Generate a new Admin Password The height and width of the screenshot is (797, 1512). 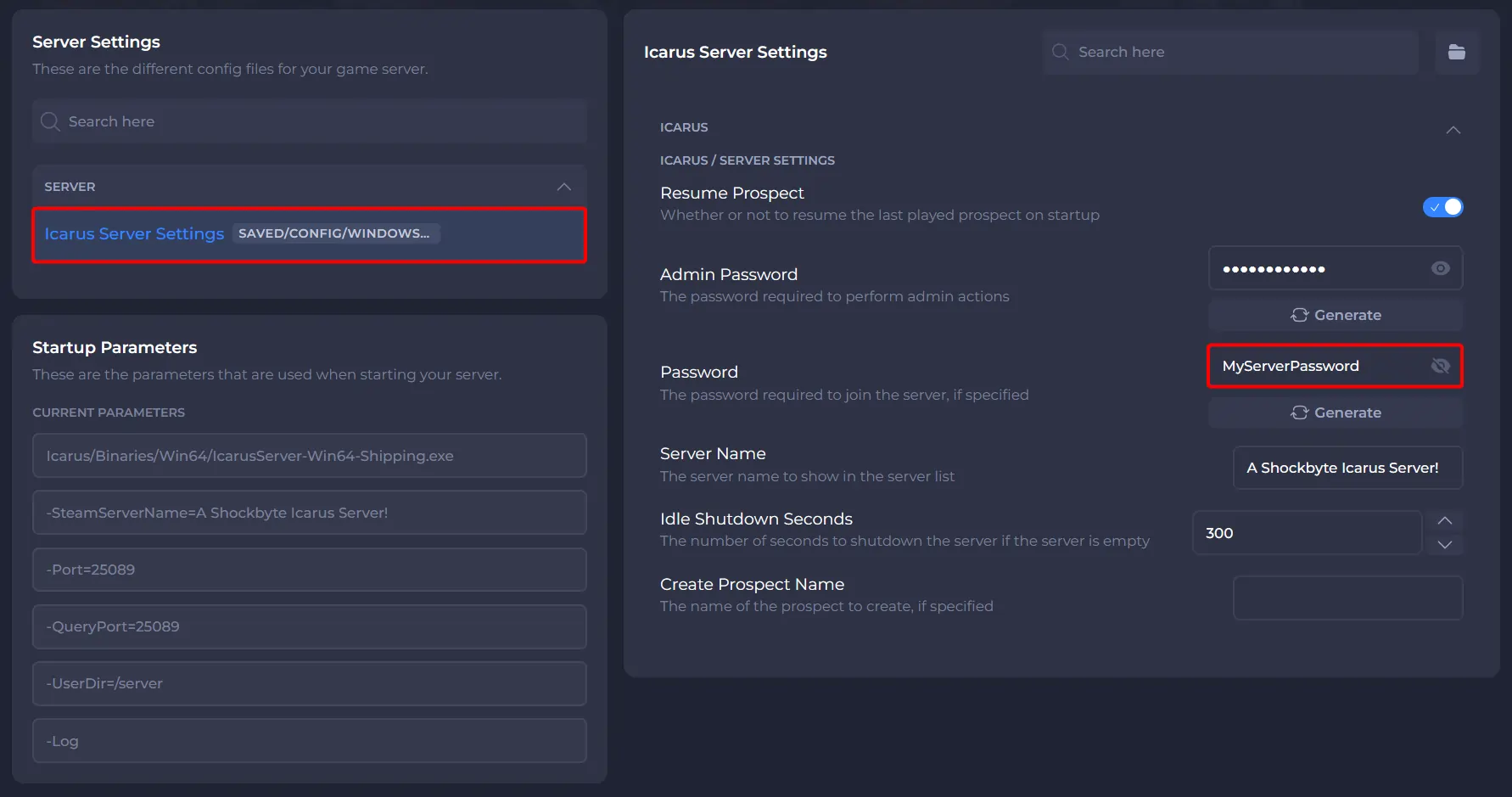click(x=1336, y=315)
